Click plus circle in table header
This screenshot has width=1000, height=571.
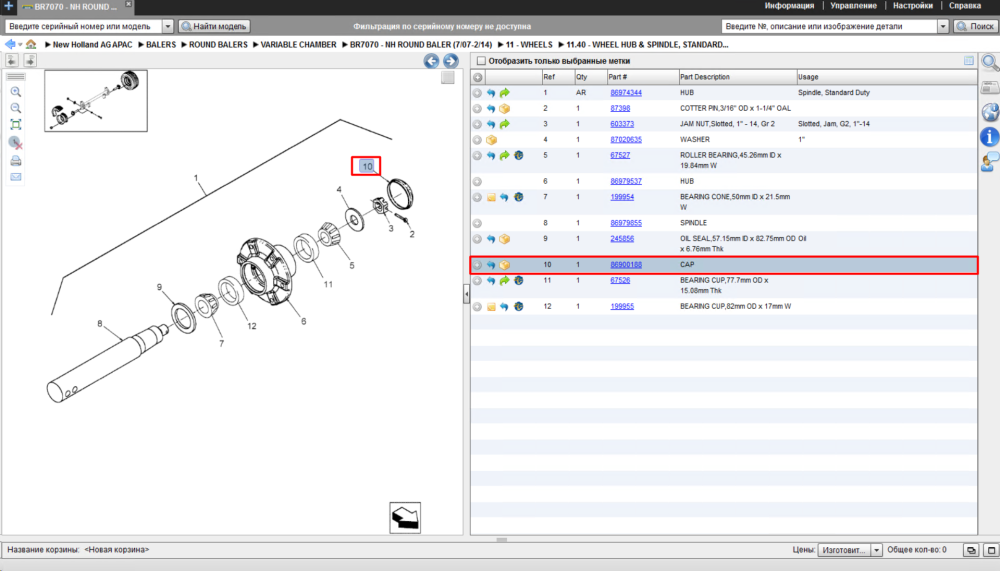478,77
